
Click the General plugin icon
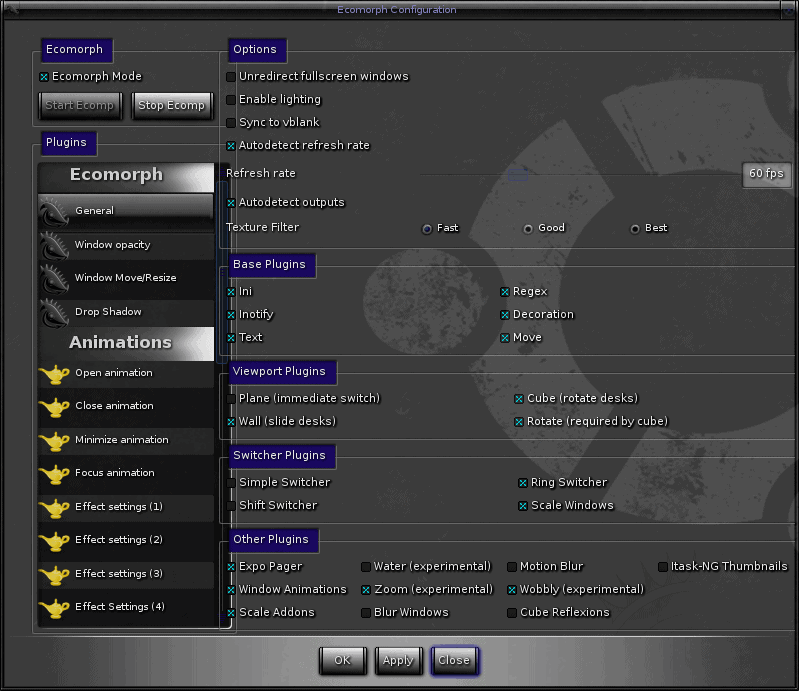click(x=54, y=211)
